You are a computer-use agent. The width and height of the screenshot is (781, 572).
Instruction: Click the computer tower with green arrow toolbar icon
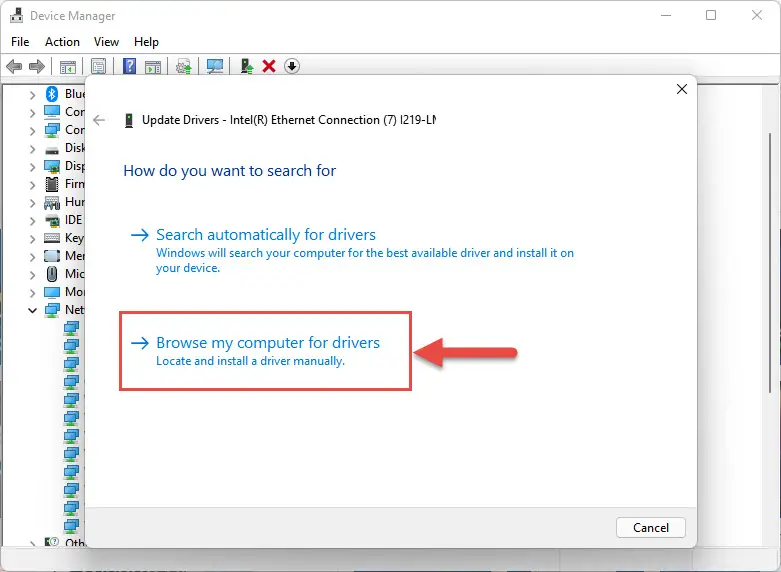[x=247, y=66]
